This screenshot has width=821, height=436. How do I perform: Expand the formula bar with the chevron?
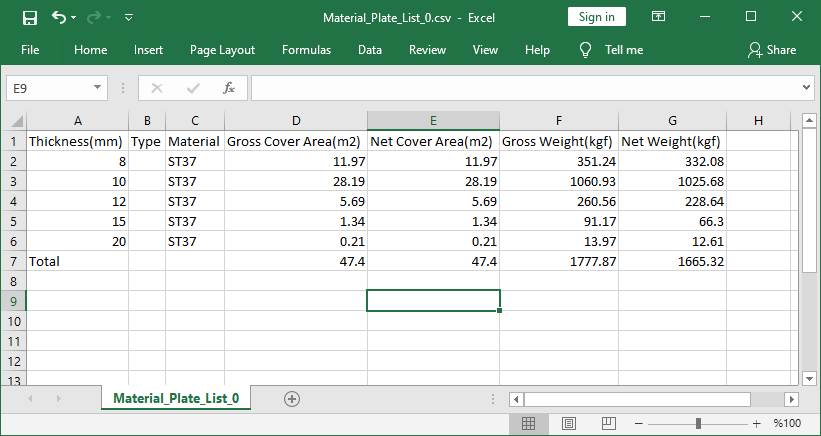tap(807, 88)
